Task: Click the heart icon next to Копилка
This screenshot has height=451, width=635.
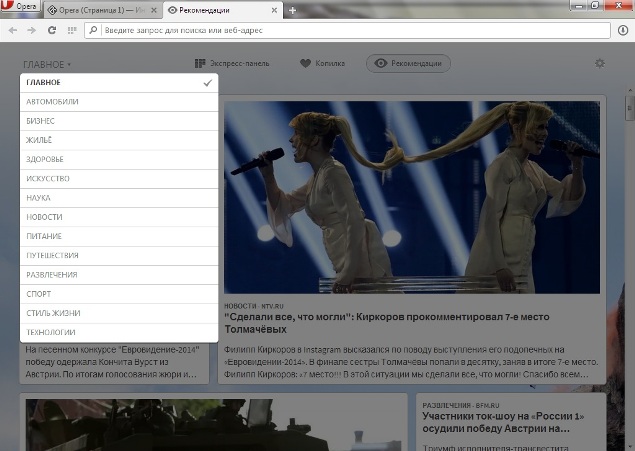Action: (x=305, y=63)
